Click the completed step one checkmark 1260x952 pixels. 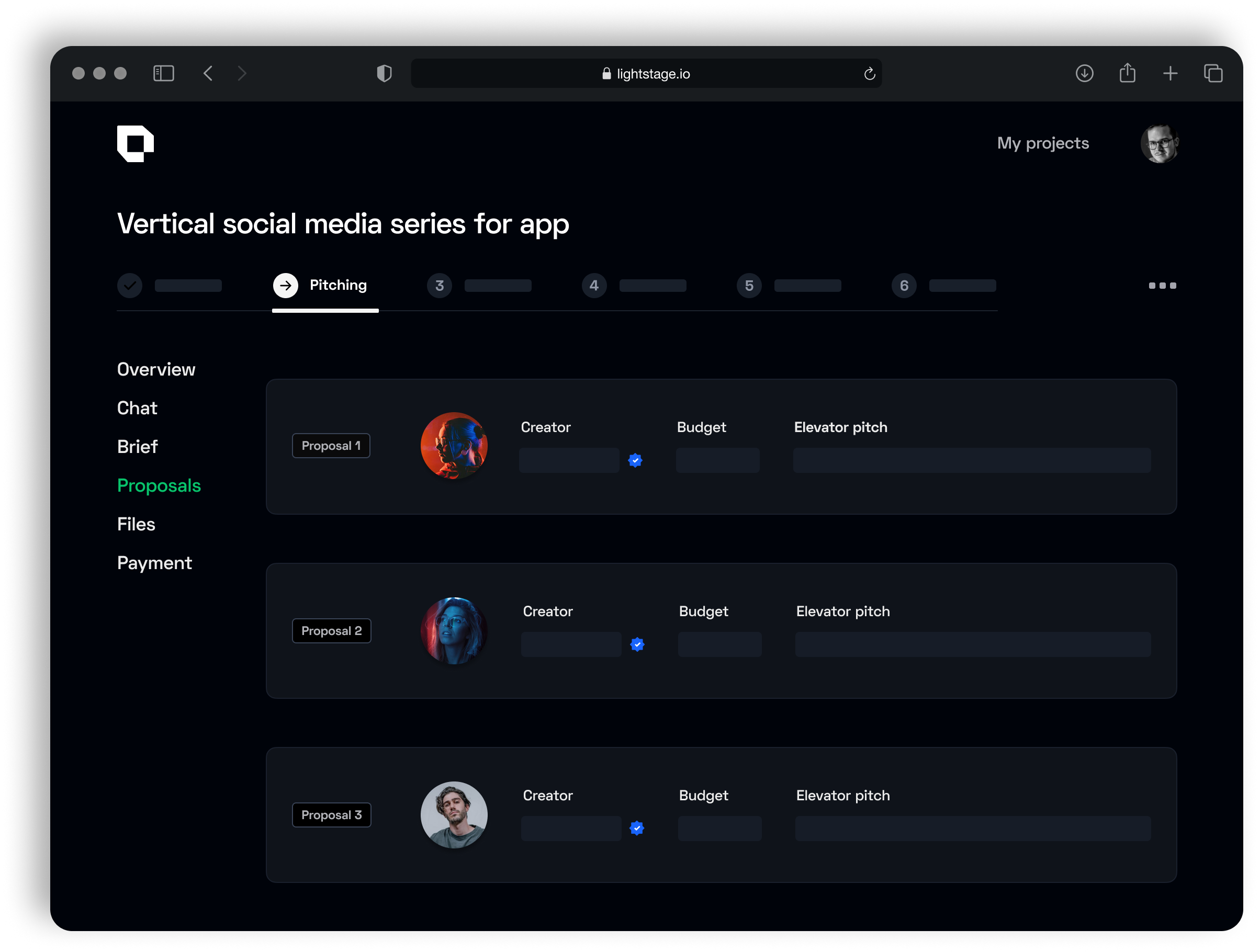click(x=130, y=285)
